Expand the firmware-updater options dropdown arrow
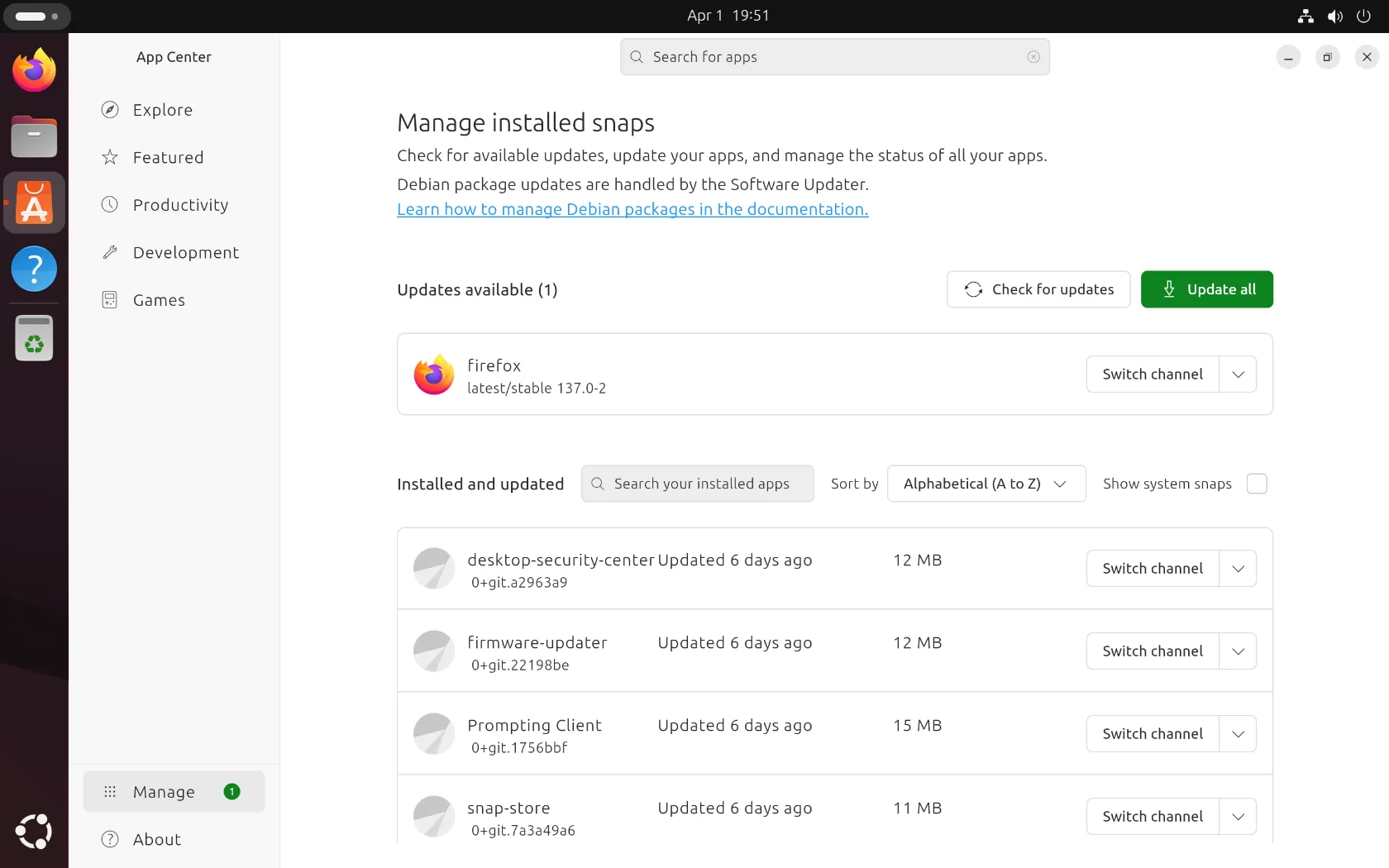The height and width of the screenshot is (868, 1389). [1238, 651]
